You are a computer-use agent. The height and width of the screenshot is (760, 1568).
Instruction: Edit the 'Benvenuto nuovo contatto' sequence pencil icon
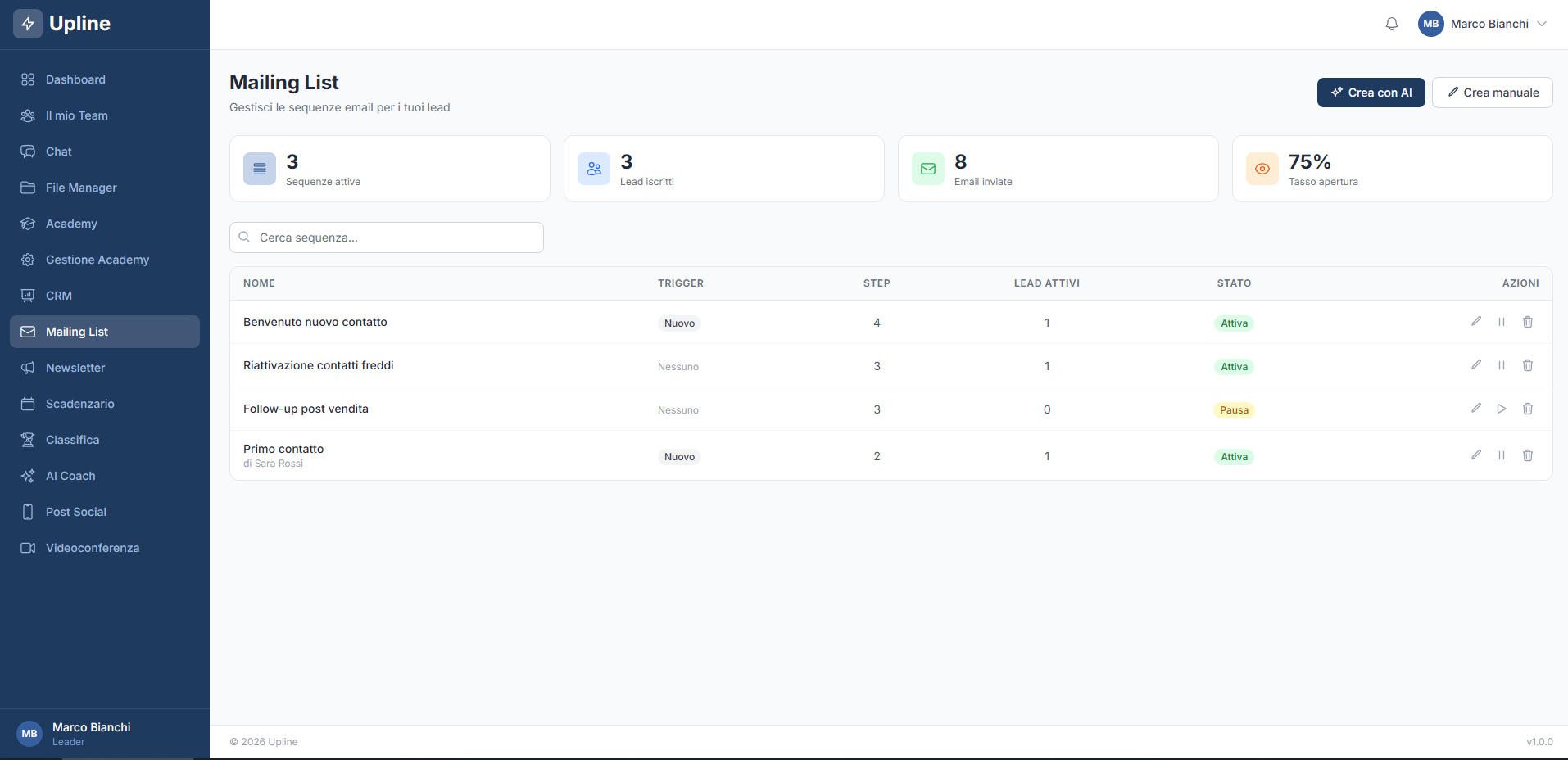pyautogui.click(x=1476, y=321)
